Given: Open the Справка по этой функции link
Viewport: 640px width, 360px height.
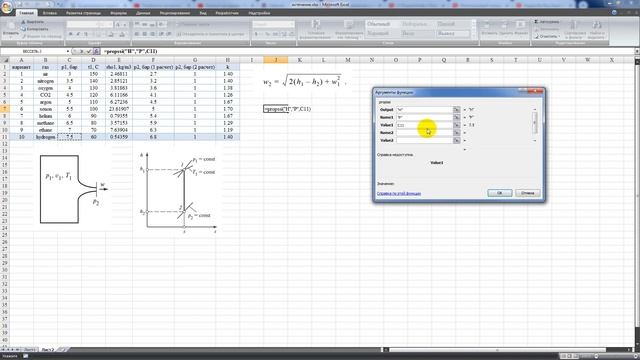Looking at the screenshot, I should pyautogui.click(x=399, y=193).
